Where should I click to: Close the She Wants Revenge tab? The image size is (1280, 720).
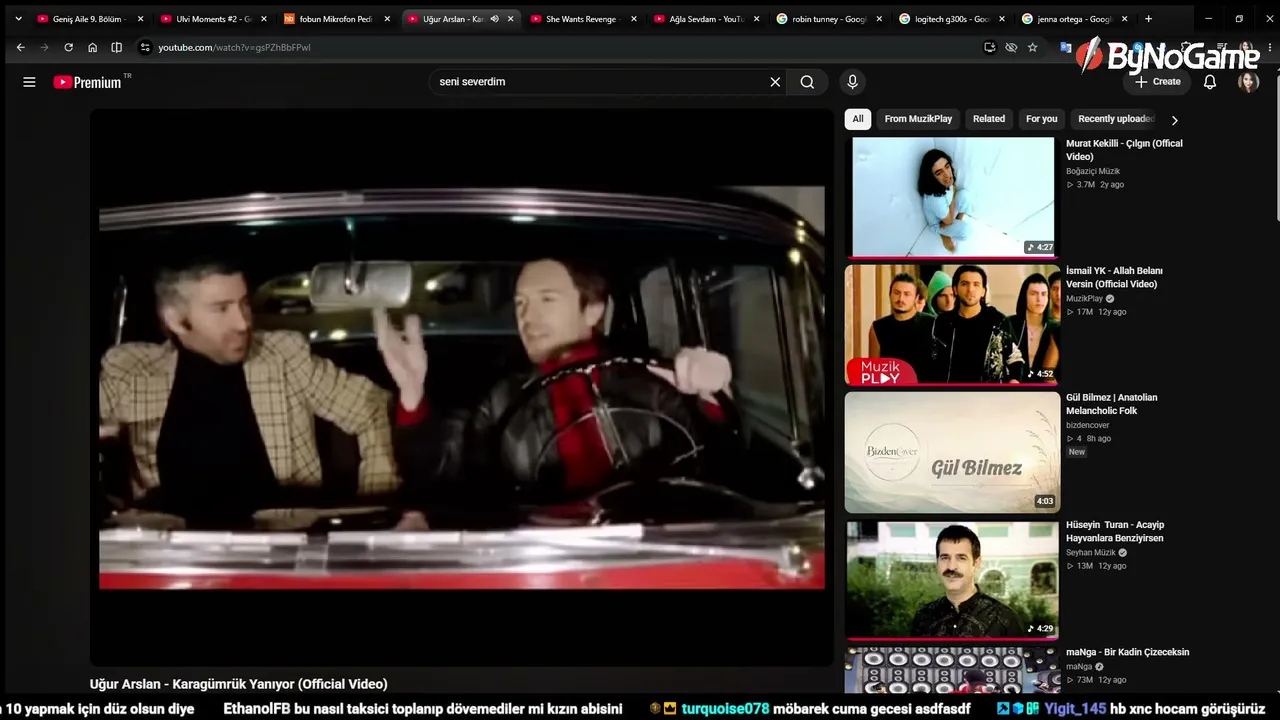point(634,18)
